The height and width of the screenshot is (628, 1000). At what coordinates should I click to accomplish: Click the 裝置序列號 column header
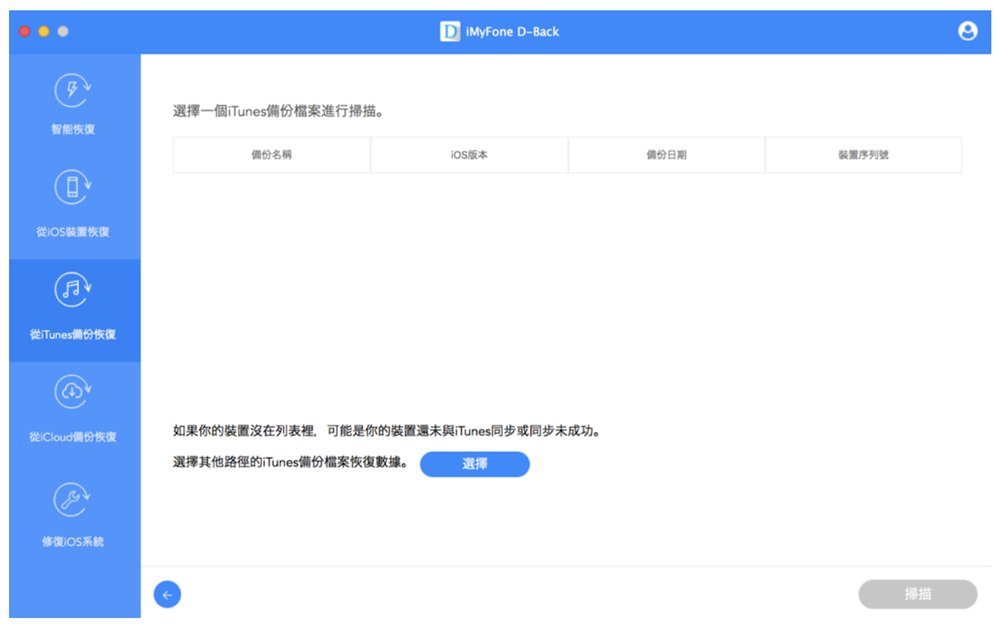coord(863,156)
